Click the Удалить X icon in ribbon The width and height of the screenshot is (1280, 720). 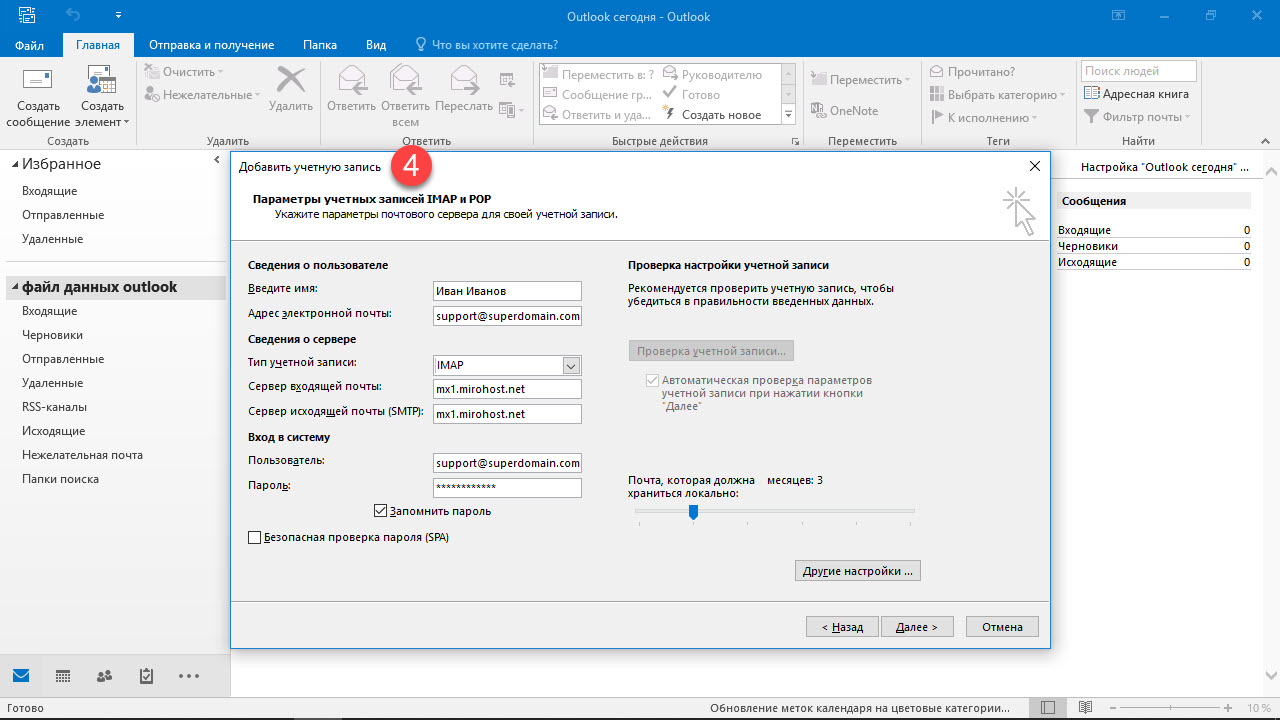point(291,80)
